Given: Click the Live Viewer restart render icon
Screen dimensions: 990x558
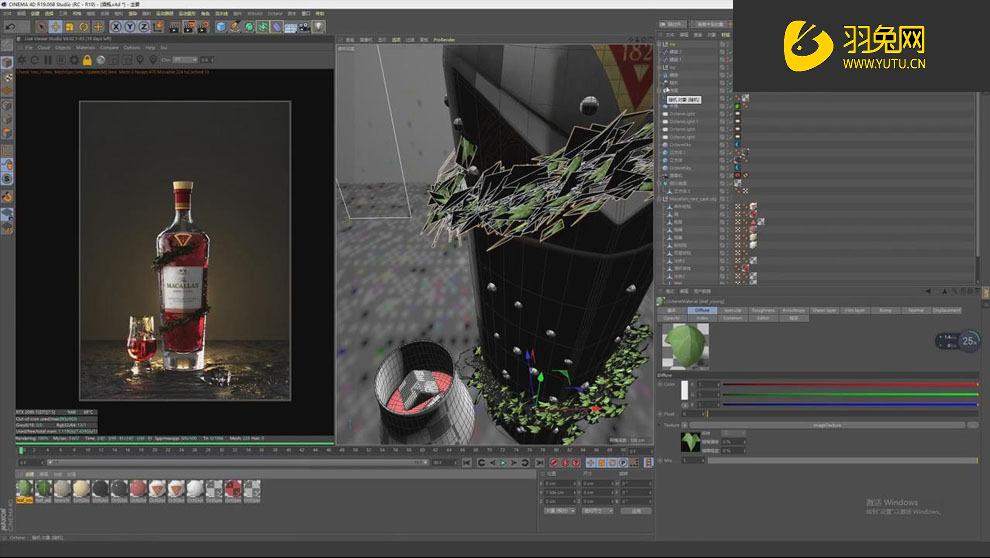Looking at the screenshot, I should tap(35, 60).
